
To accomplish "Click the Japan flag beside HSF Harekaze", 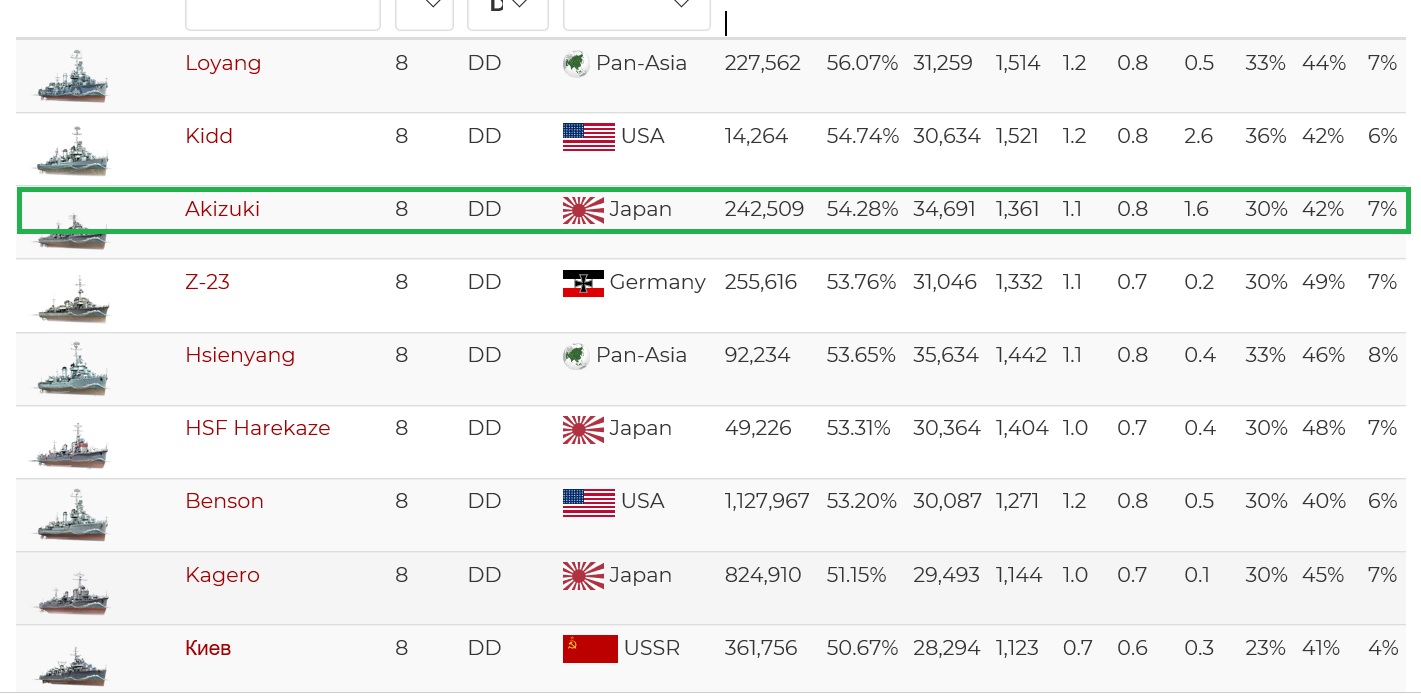I will coord(583,429).
